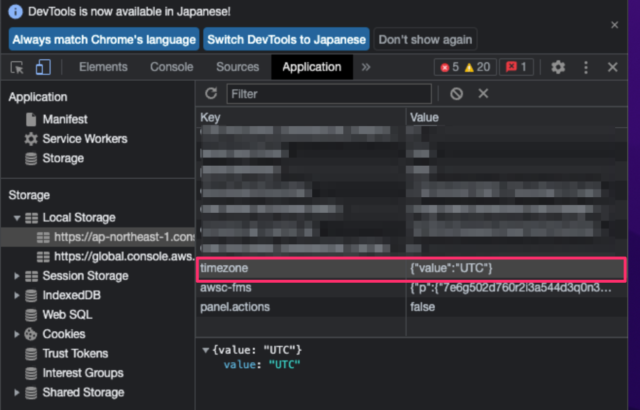Click Always match Chrome's language button
640x410 pixels.
(103, 39)
